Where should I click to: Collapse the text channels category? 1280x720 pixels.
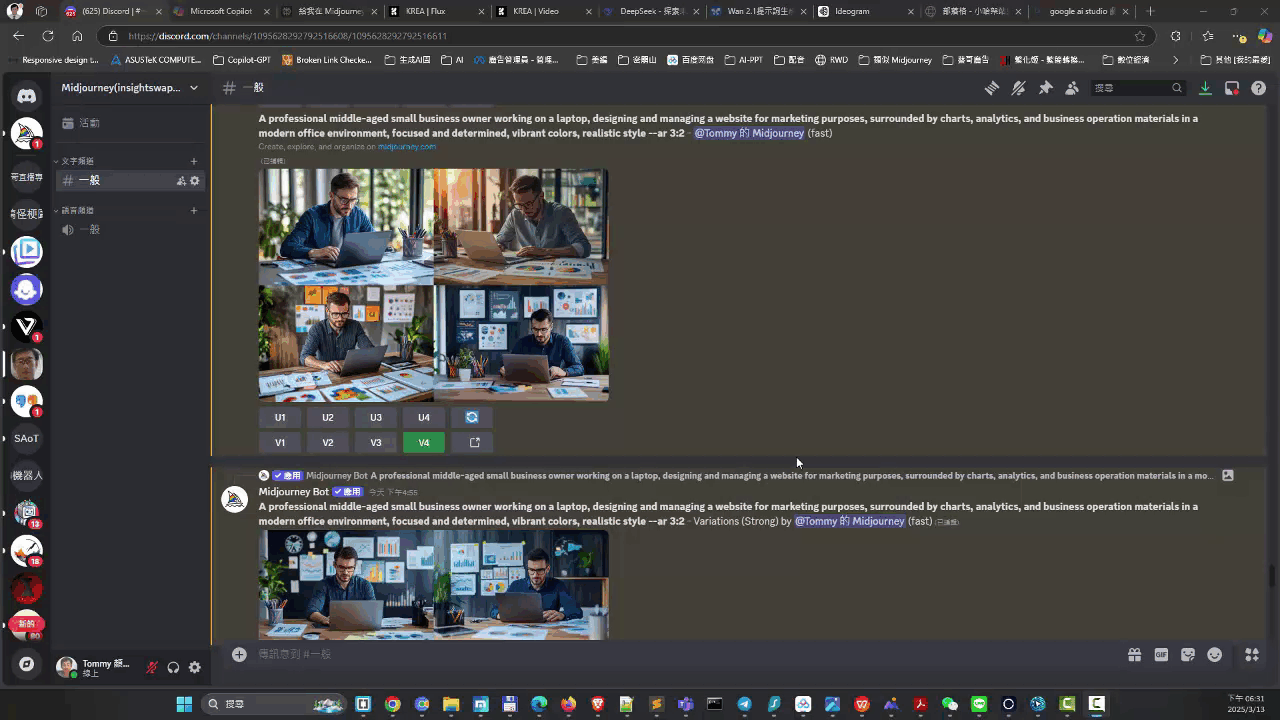tap(77, 161)
